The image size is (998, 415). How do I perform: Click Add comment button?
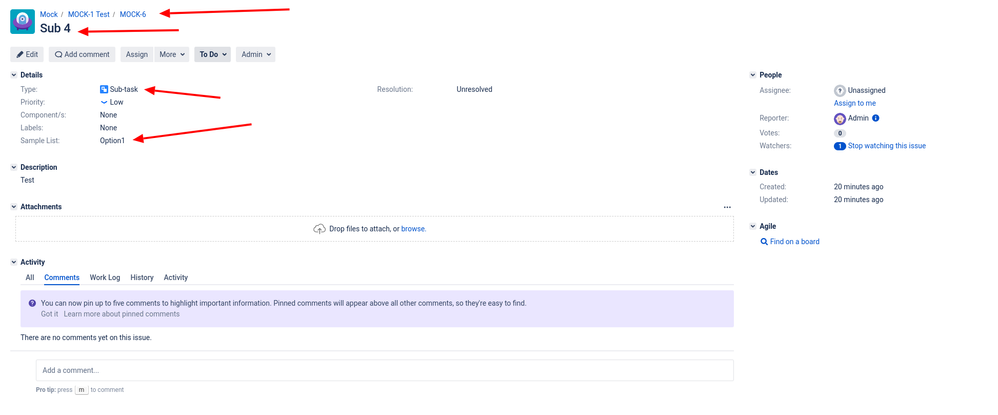point(82,55)
